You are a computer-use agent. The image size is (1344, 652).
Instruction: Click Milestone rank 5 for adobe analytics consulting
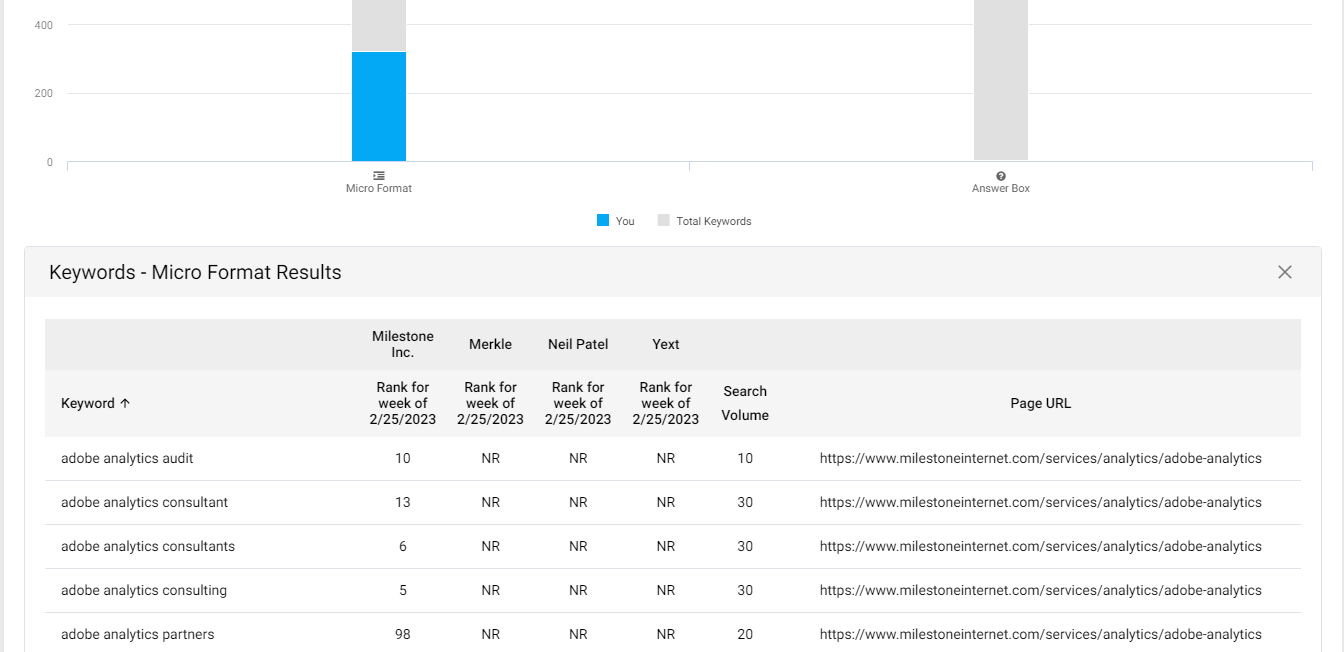403,590
